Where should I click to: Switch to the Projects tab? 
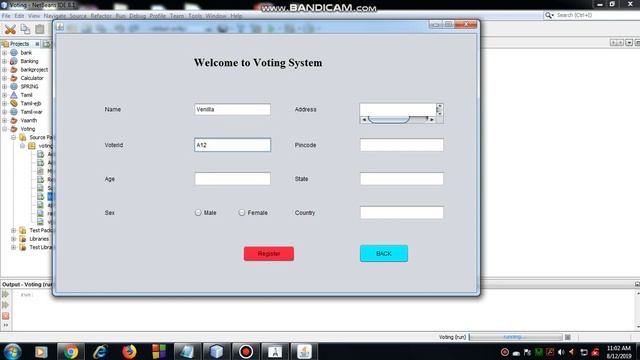19,44
